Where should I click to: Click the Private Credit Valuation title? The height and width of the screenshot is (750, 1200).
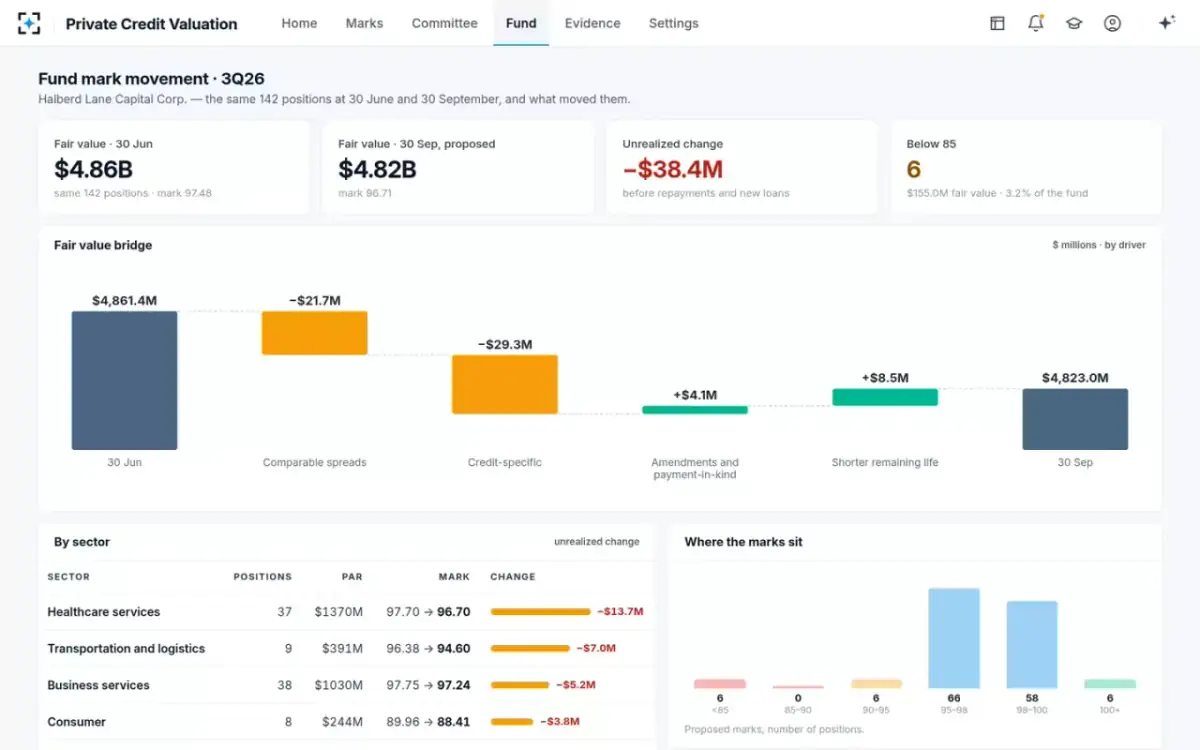pyautogui.click(x=151, y=24)
